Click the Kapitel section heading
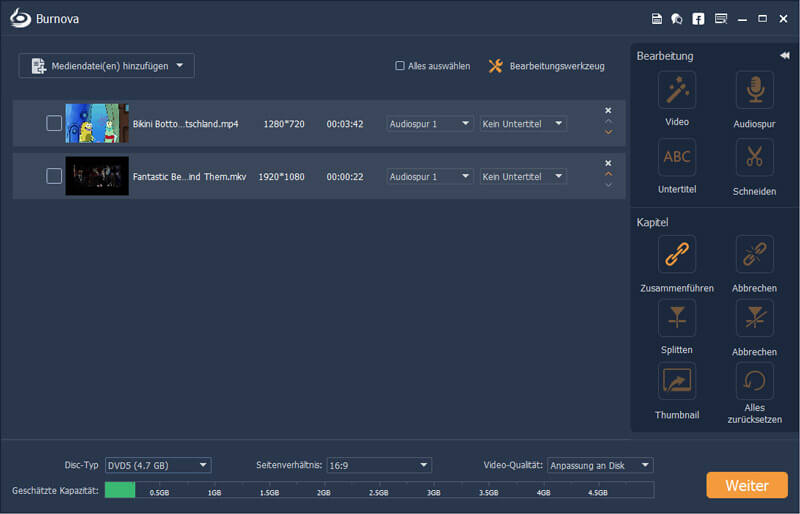Viewport: 800px width, 514px height. click(x=652, y=223)
